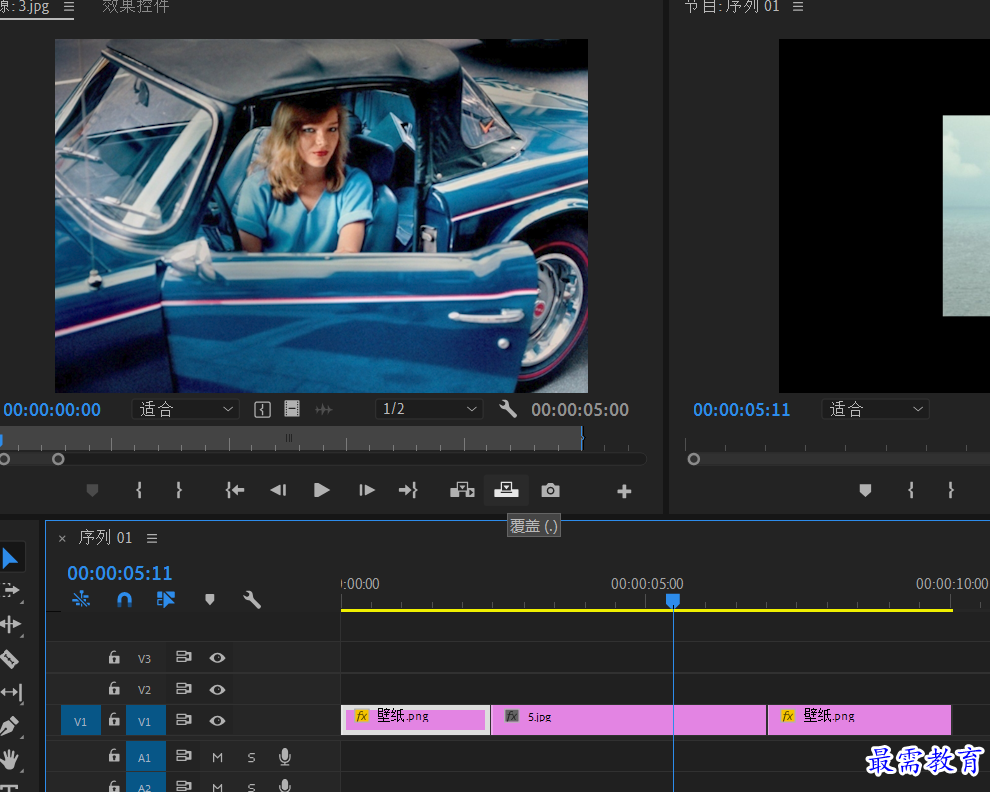Viewport: 990px width, 792px height.
Task: Click the timeline playhead marker
Action: point(673,600)
